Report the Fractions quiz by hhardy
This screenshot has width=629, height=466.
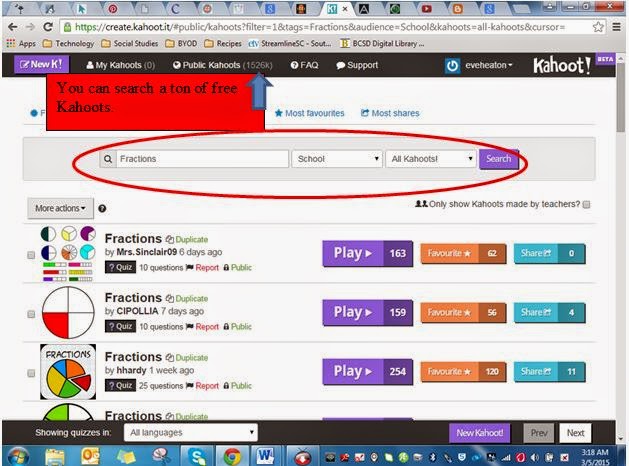click(x=203, y=385)
